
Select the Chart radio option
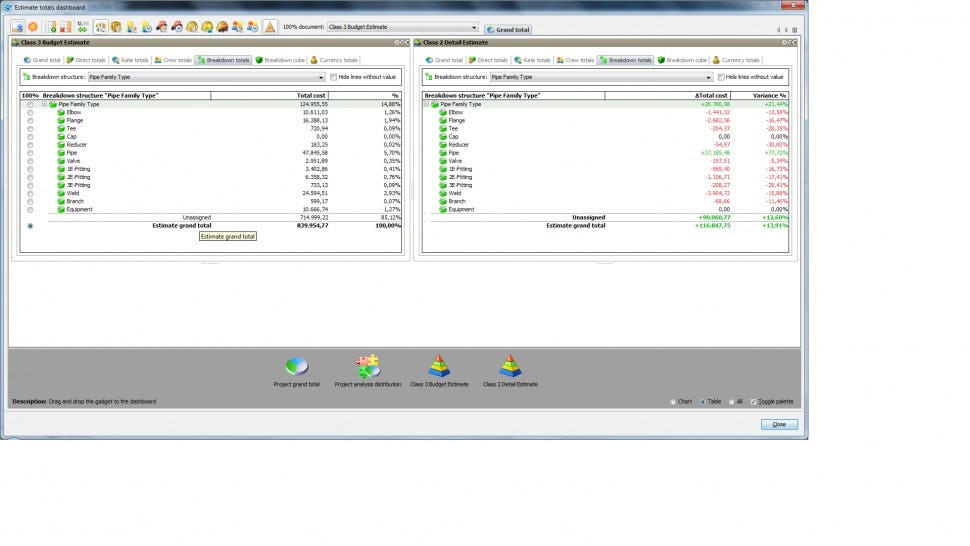(673, 402)
